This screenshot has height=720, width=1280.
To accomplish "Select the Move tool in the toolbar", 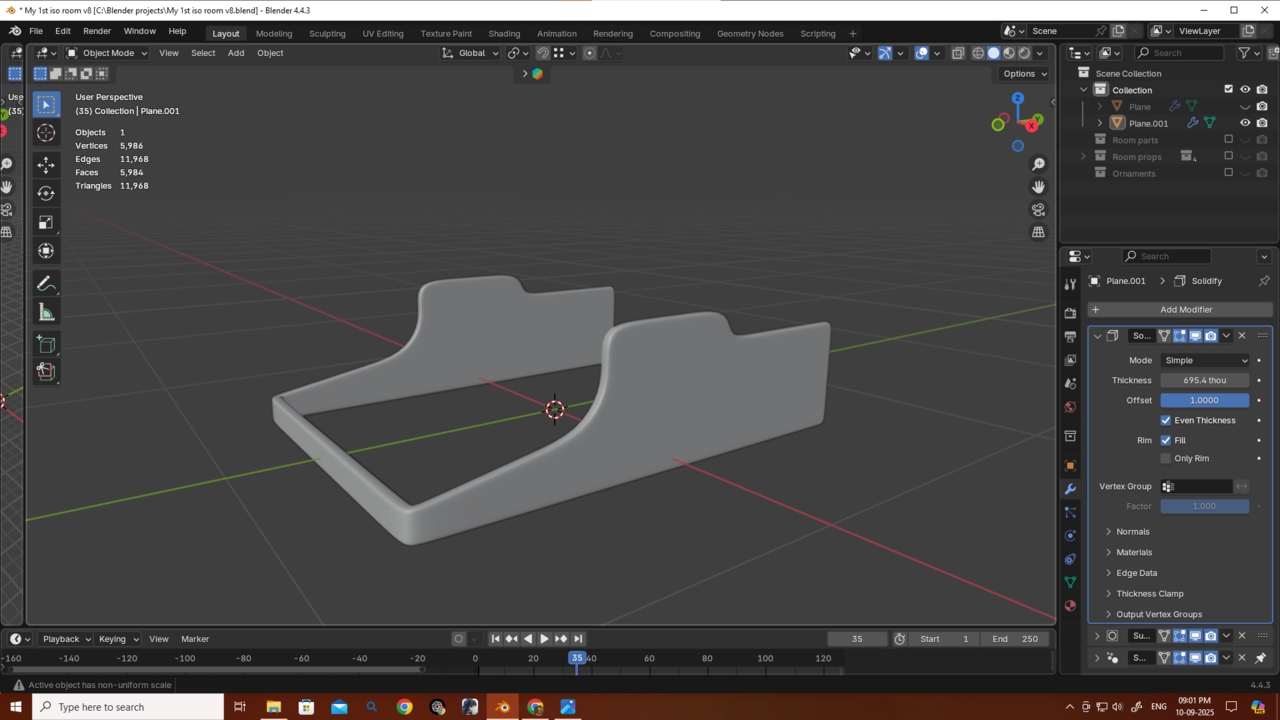I will [46, 165].
